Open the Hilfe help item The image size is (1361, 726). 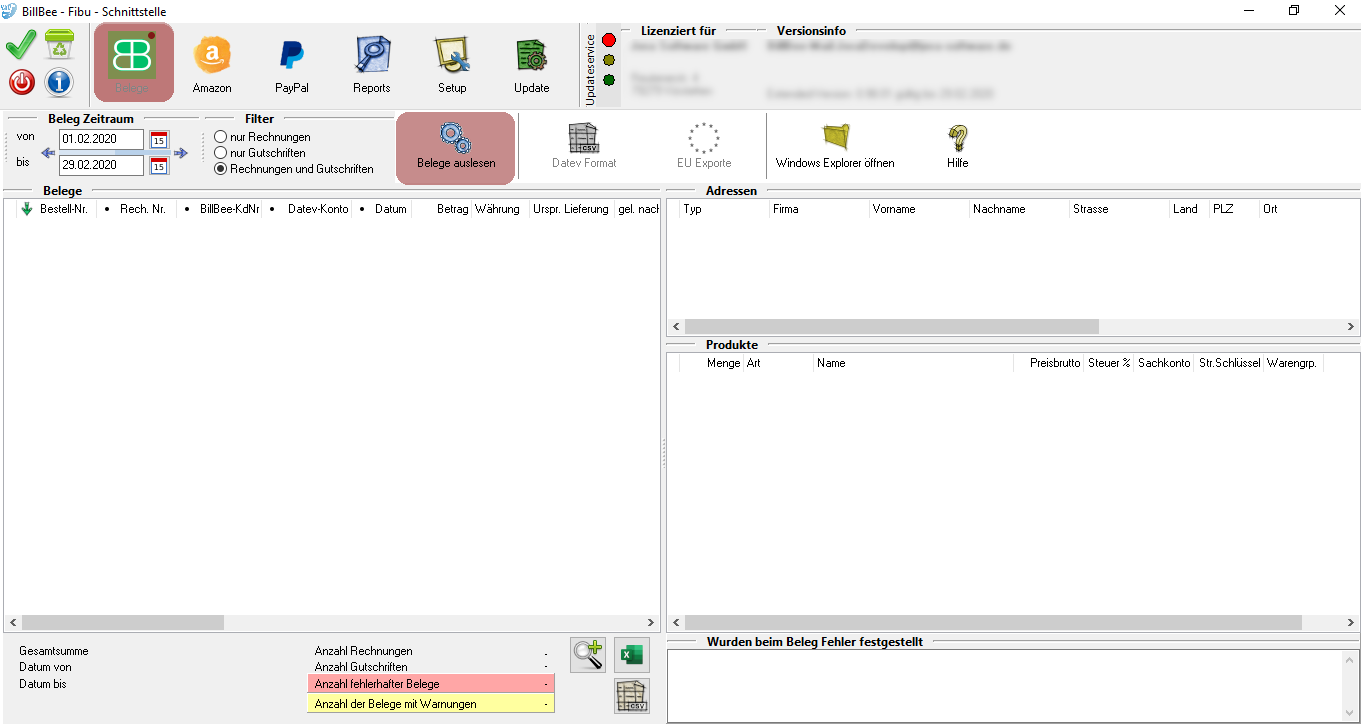(958, 148)
